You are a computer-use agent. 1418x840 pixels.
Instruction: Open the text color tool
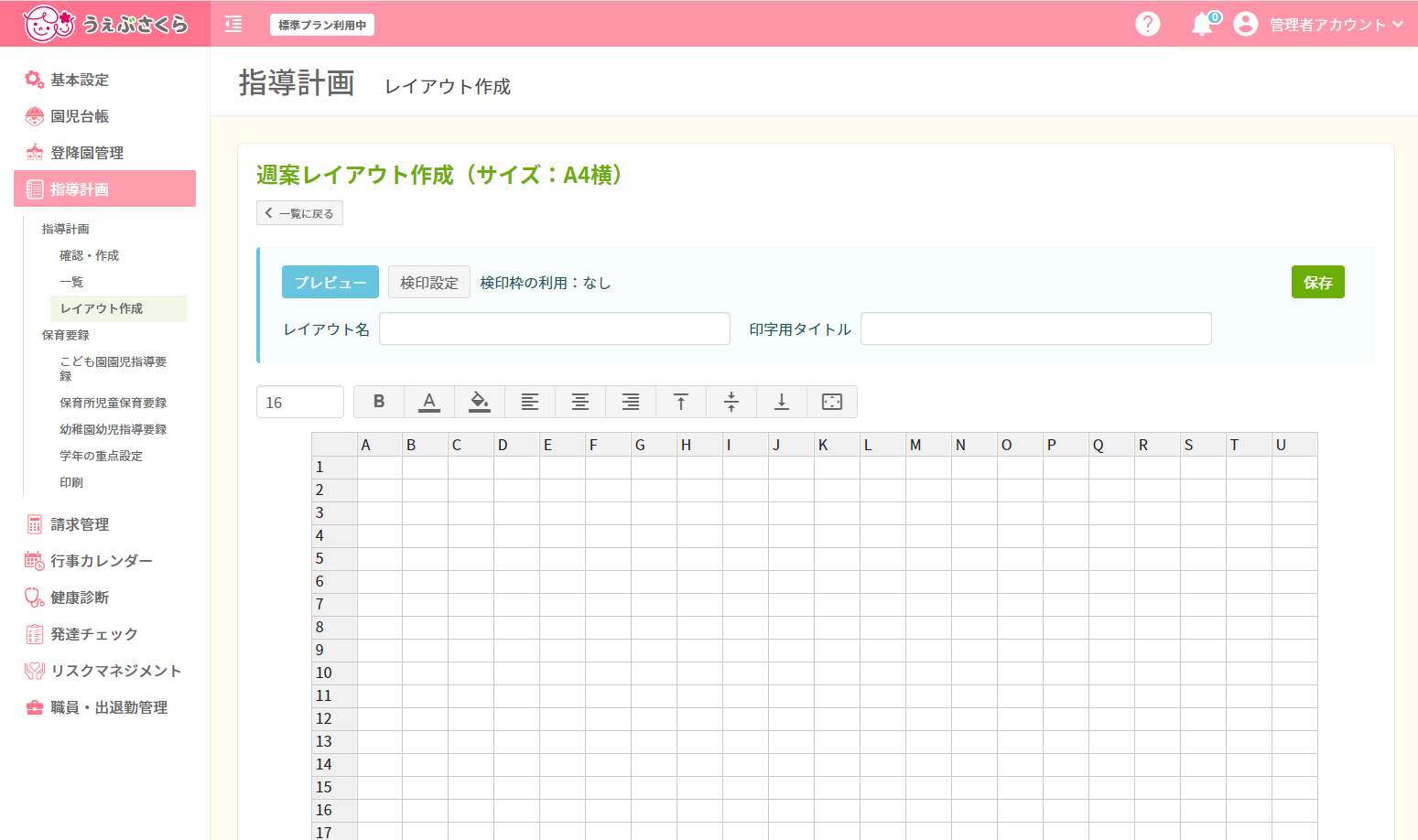(x=429, y=402)
